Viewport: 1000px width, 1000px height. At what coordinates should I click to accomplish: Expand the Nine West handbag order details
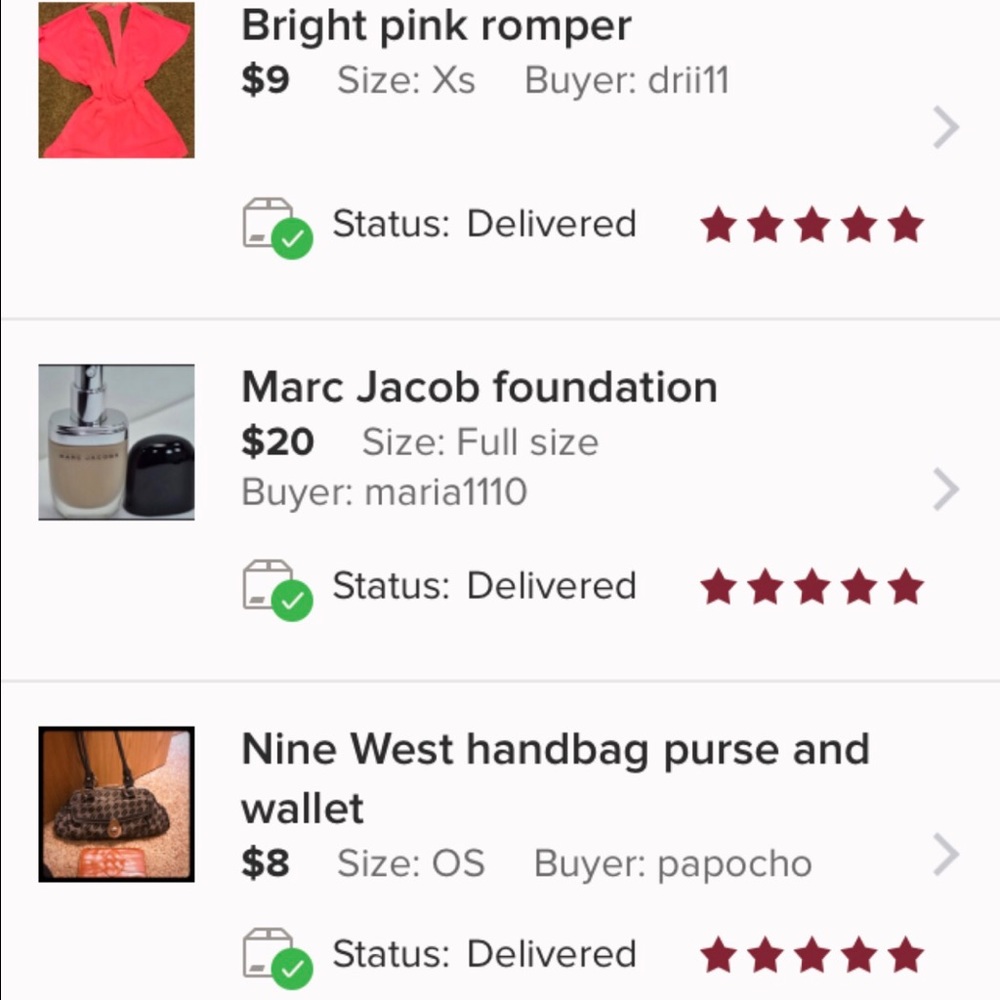[945, 855]
